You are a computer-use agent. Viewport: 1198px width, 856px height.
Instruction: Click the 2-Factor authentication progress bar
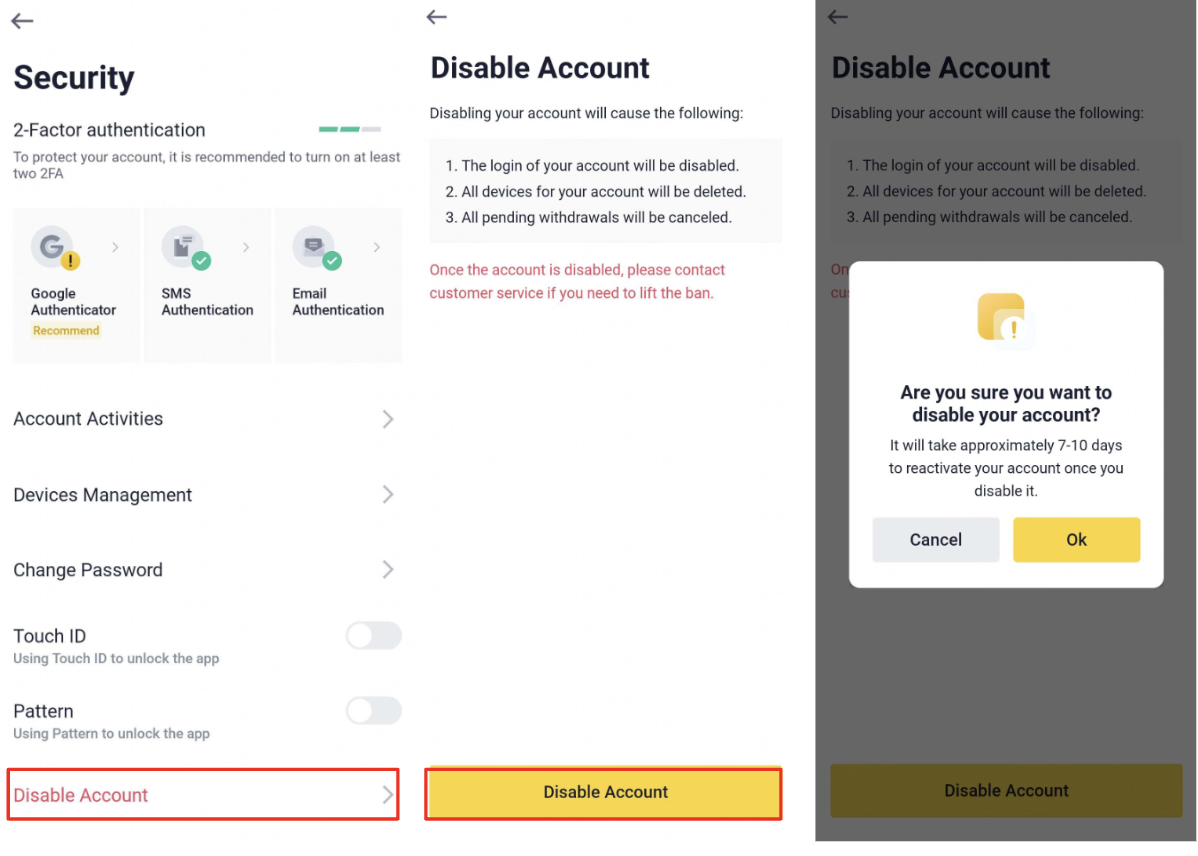(x=350, y=130)
